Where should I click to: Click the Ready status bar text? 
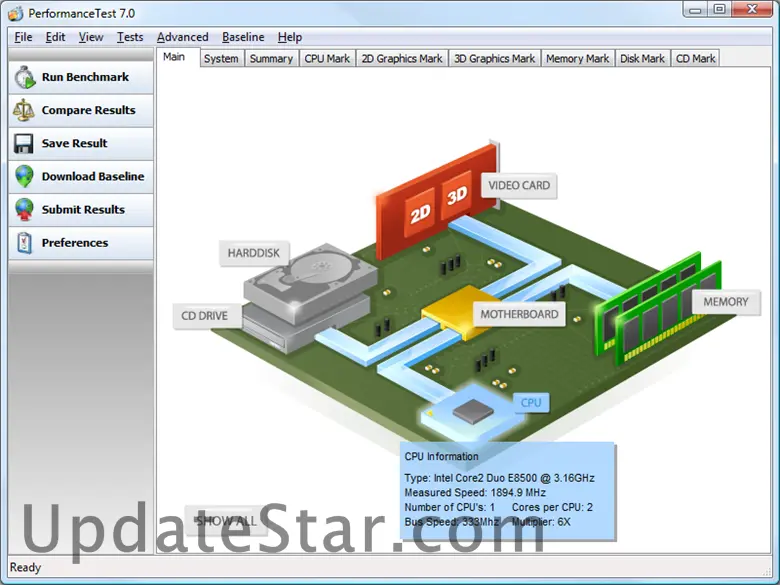[x=25, y=568]
